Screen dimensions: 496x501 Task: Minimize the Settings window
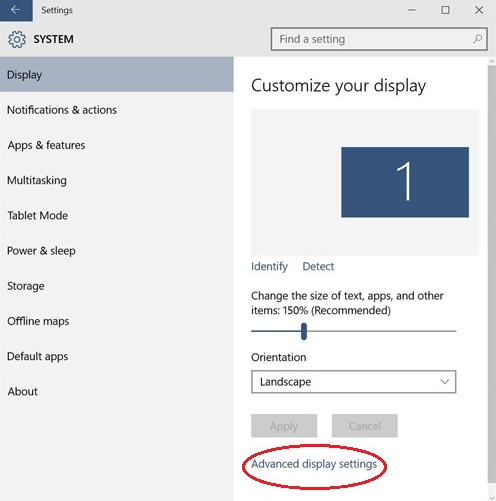[412, 10]
